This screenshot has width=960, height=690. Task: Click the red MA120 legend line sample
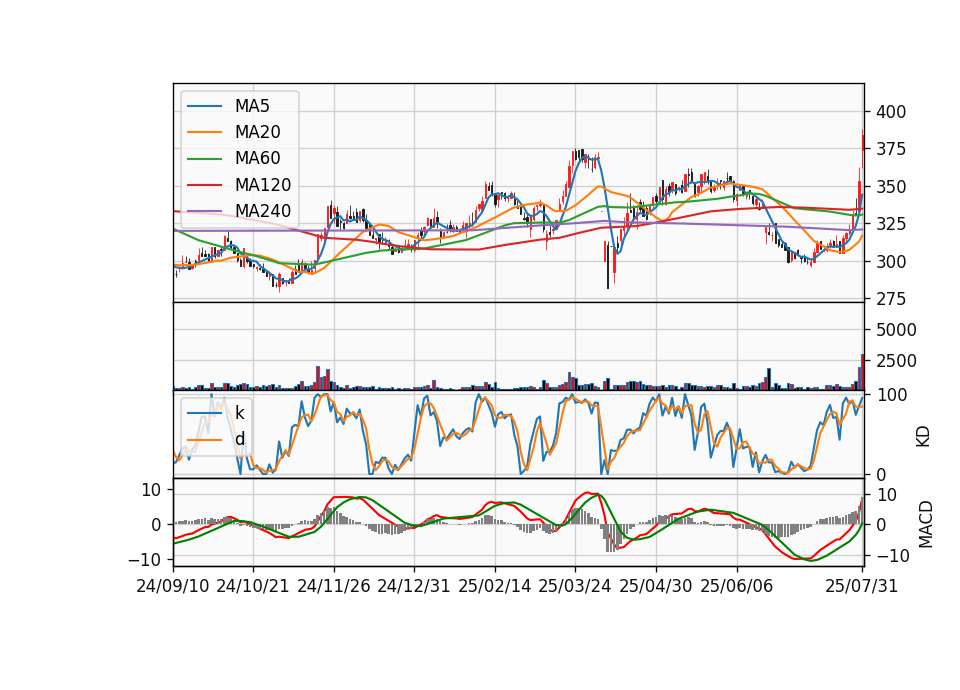tap(204, 185)
